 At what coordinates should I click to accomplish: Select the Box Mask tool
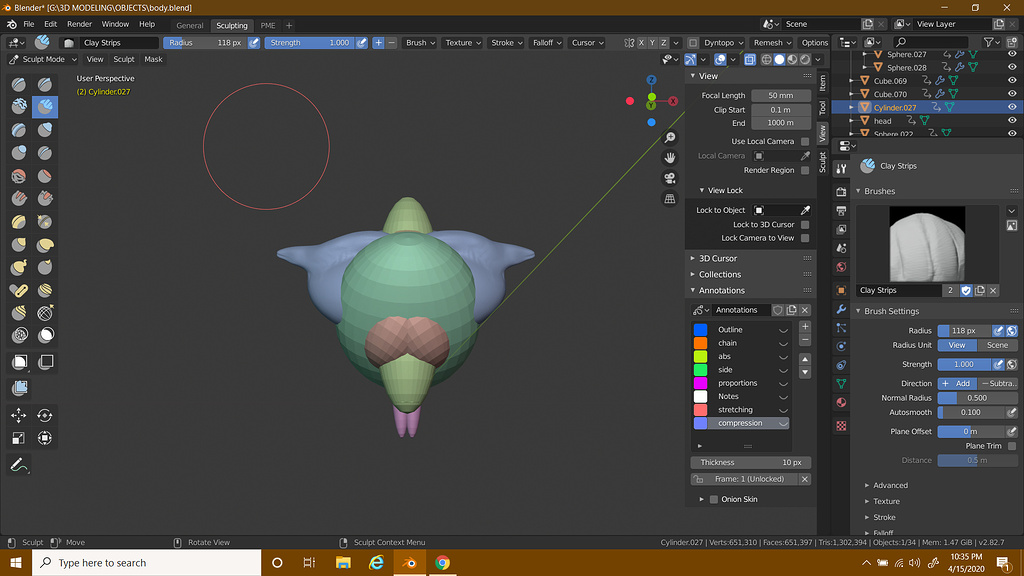tap(19, 362)
